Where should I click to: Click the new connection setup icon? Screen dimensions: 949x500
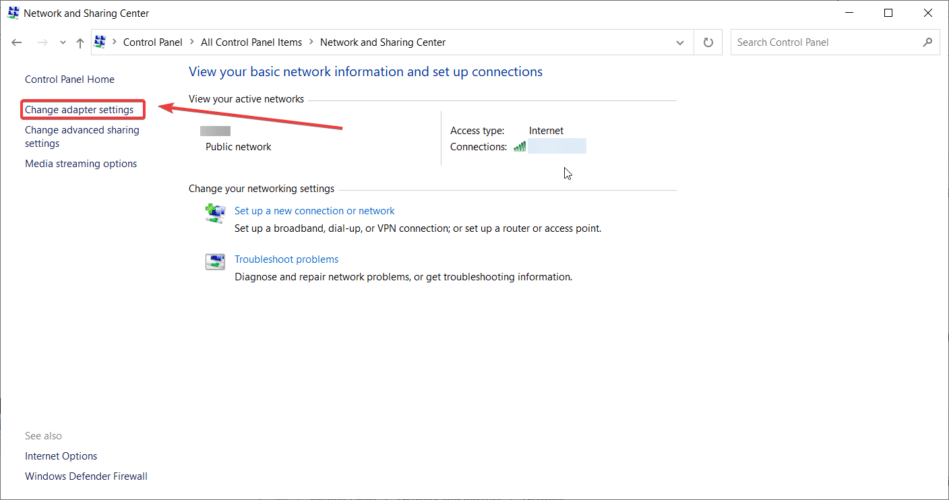(x=215, y=213)
